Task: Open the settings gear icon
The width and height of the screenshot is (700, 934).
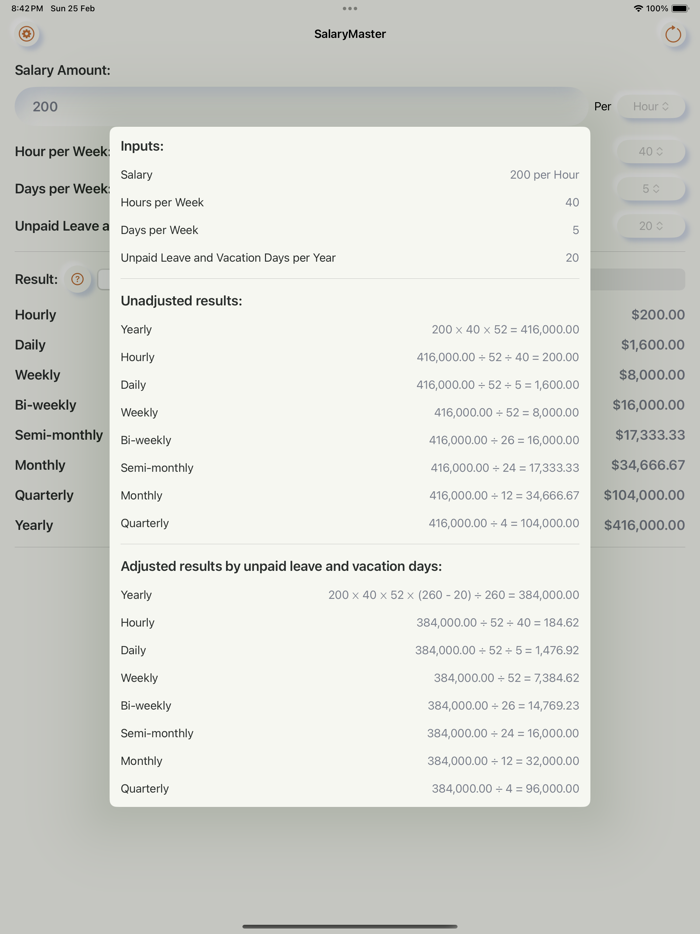Action: 26,34
